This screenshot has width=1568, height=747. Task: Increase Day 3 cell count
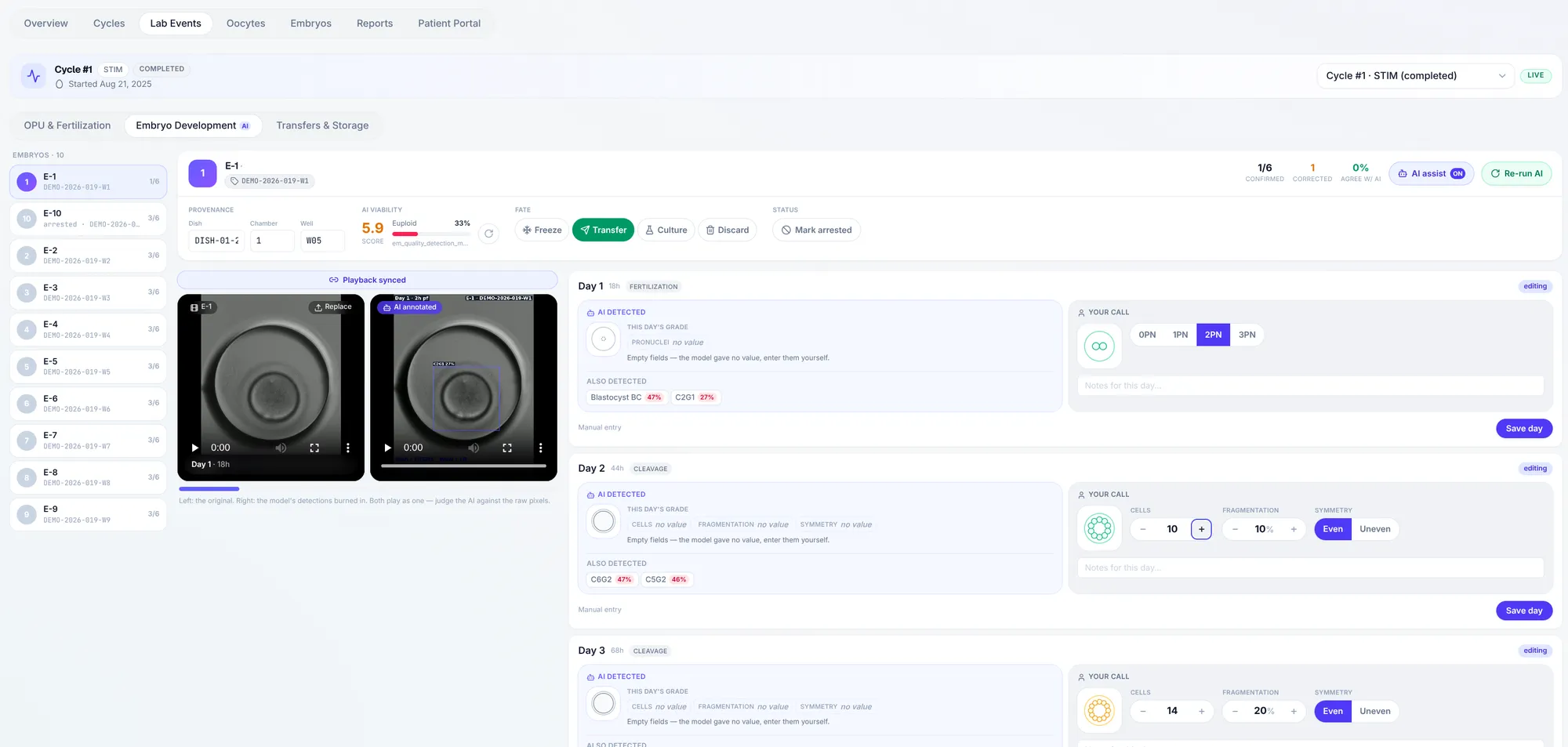1201,711
